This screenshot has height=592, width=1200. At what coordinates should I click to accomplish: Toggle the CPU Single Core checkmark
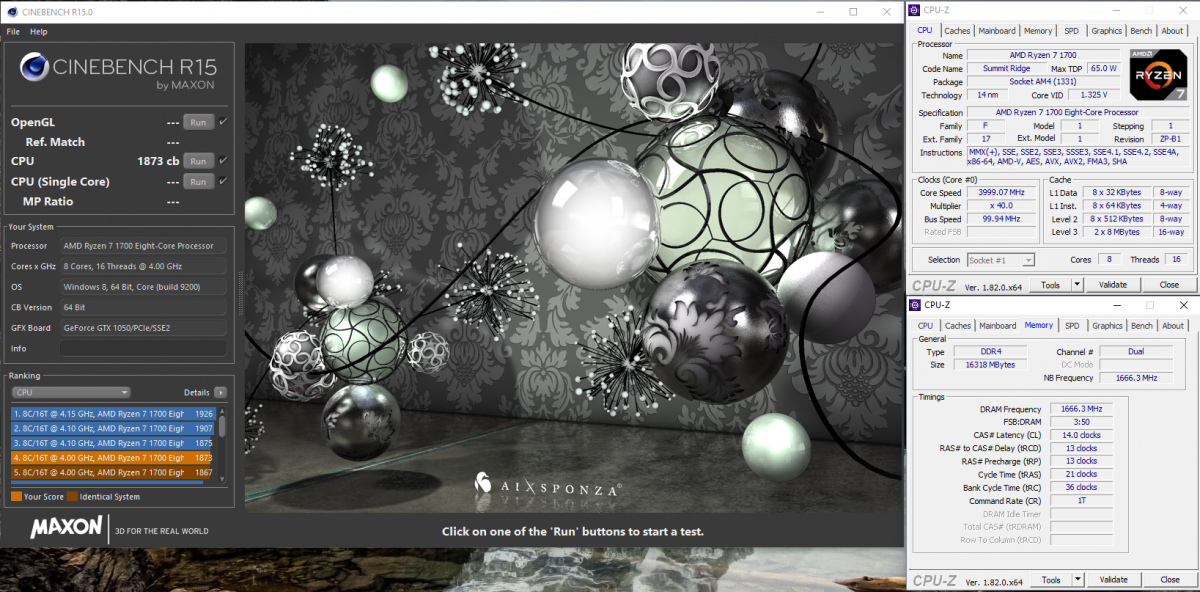tap(223, 181)
